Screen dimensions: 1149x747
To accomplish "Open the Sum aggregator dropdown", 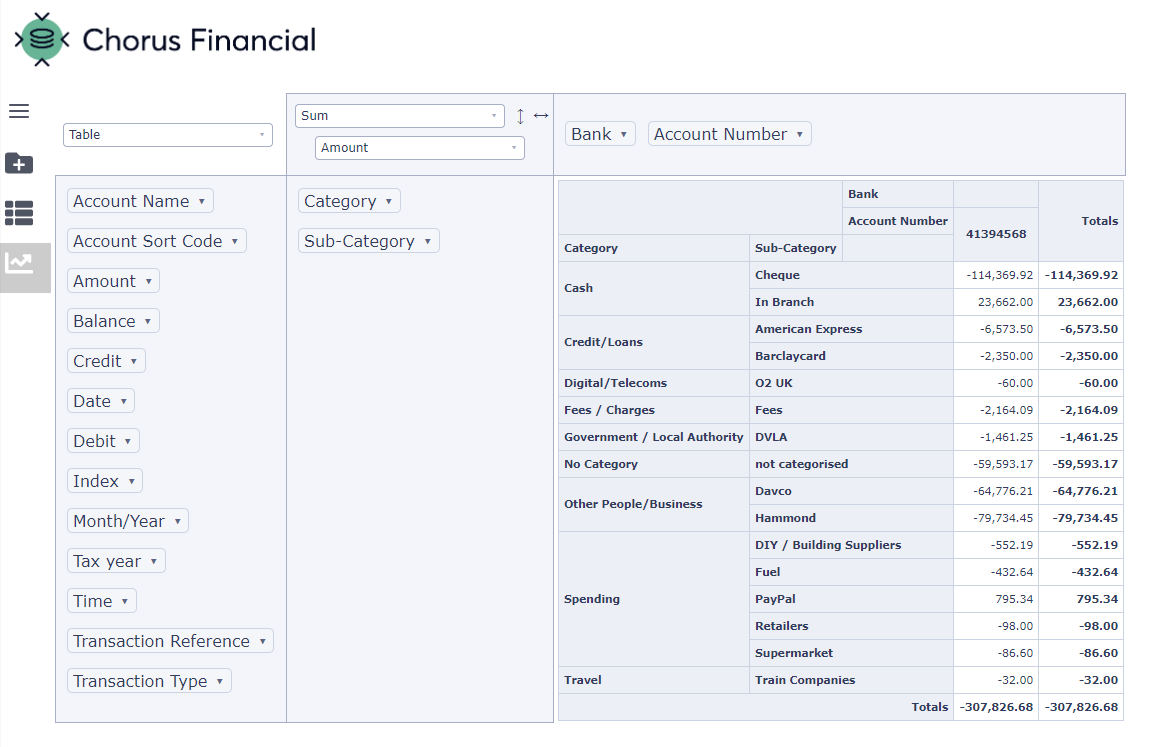I will (x=399, y=116).
